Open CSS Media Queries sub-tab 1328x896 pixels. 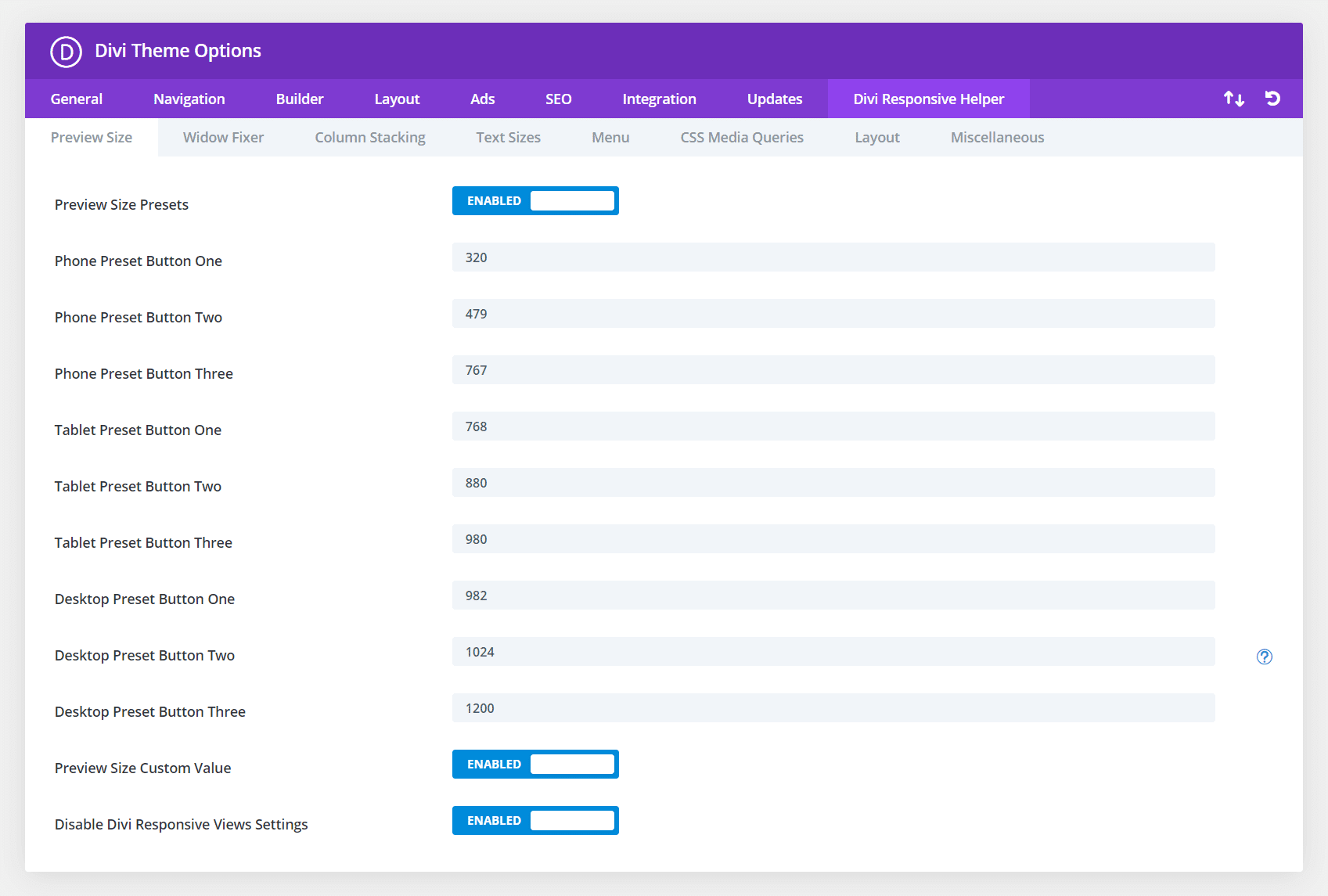pos(742,138)
